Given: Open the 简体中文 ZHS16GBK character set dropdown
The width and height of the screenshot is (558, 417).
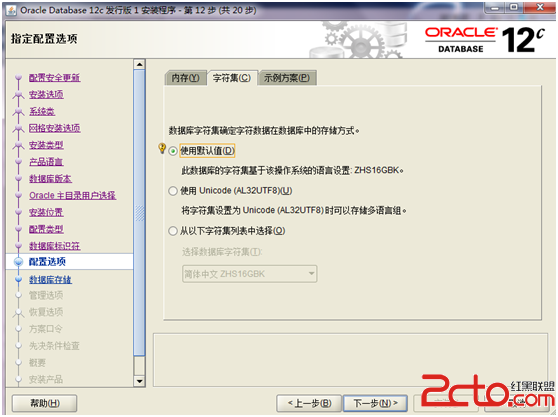Looking at the screenshot, I should (x=249, y=274).
